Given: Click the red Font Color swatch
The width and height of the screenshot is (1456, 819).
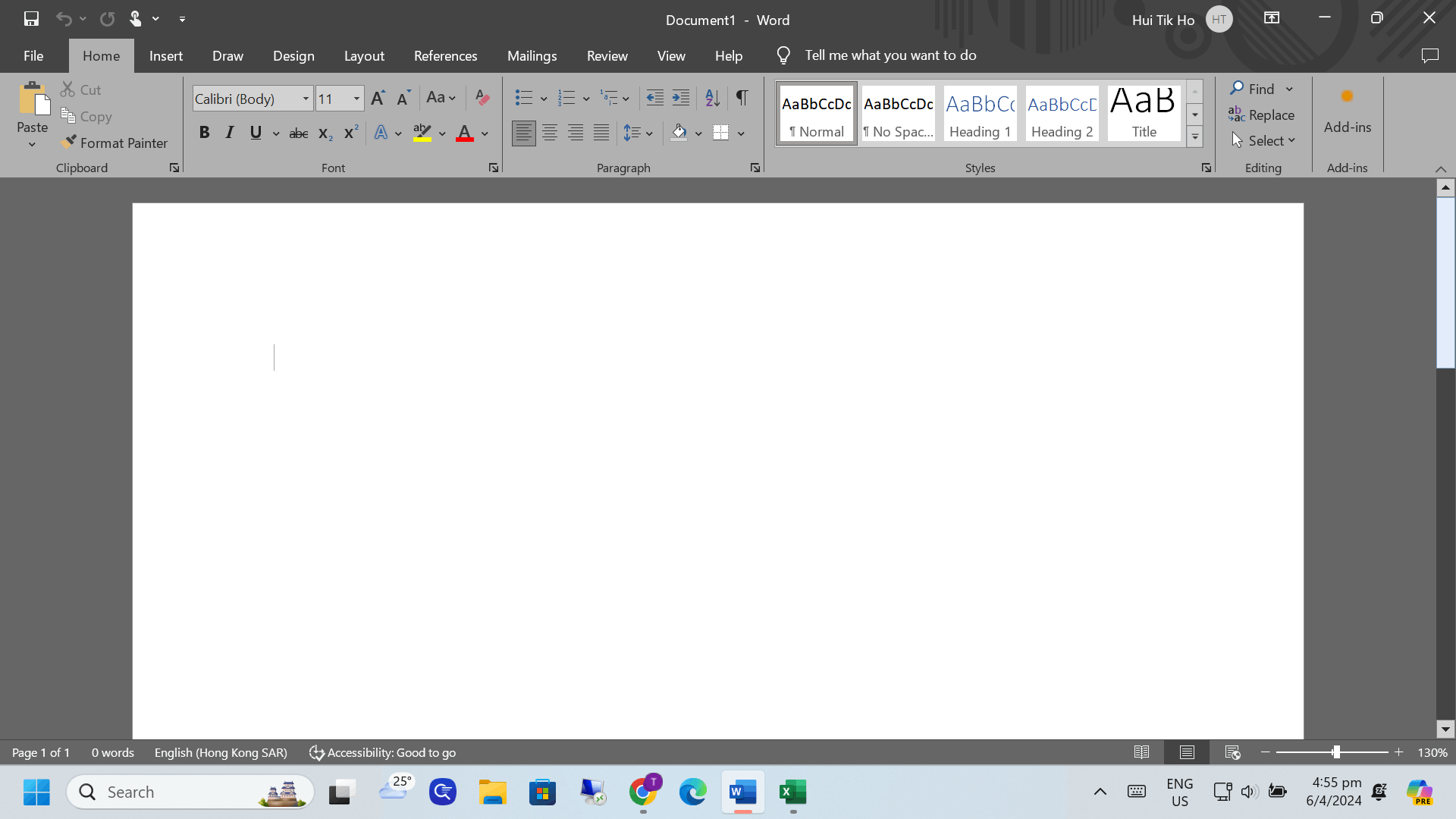Looking at the screenshot, I should (465, 133).
